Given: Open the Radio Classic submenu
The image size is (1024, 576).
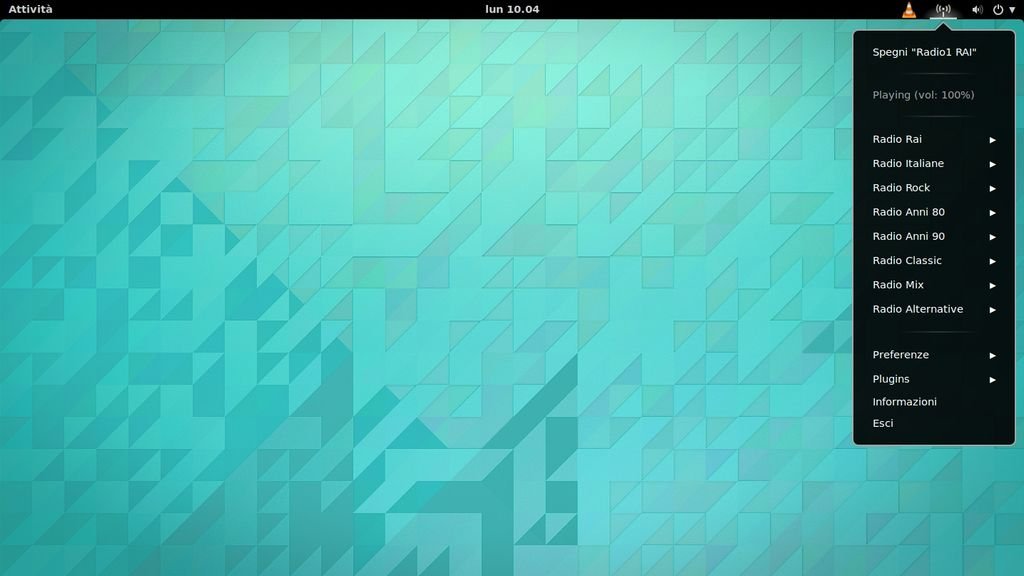Looking at the screenshot, I should click(x=934, y=260).
